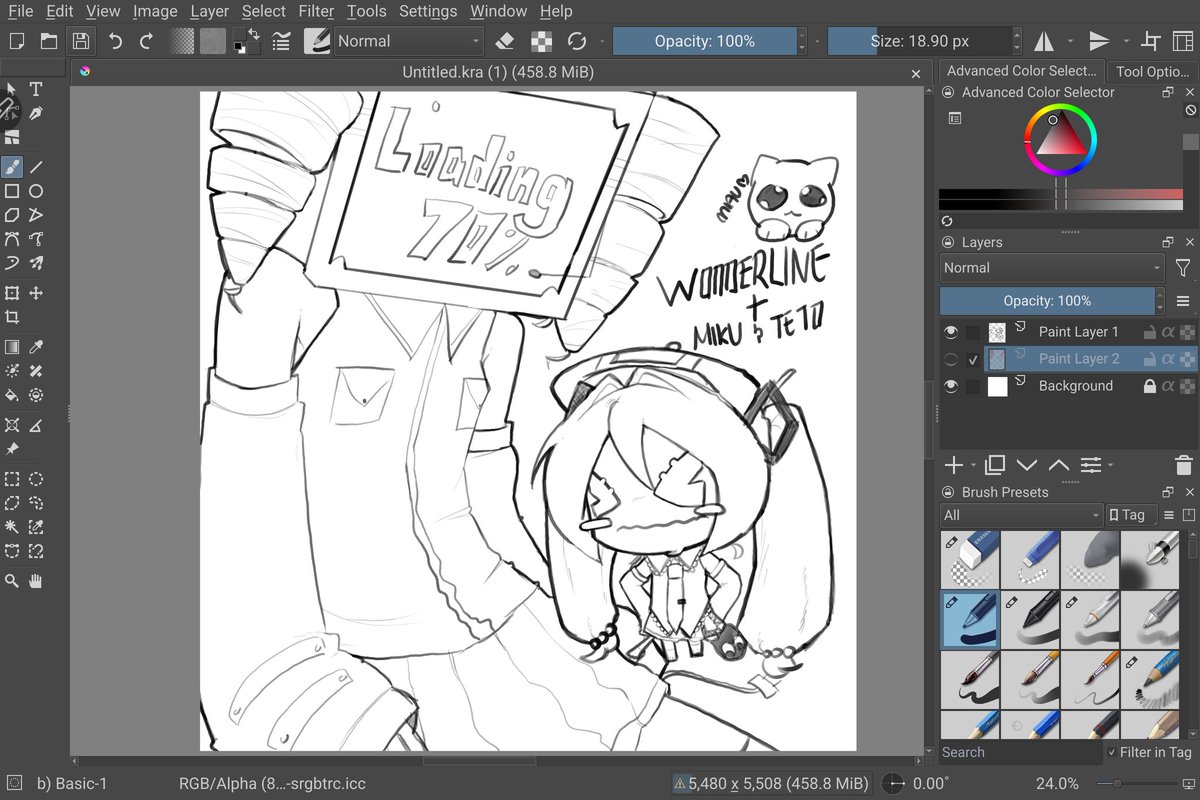Toggle the Filter in Tag checkbox
The image size is (1200, 800).
1112,752
